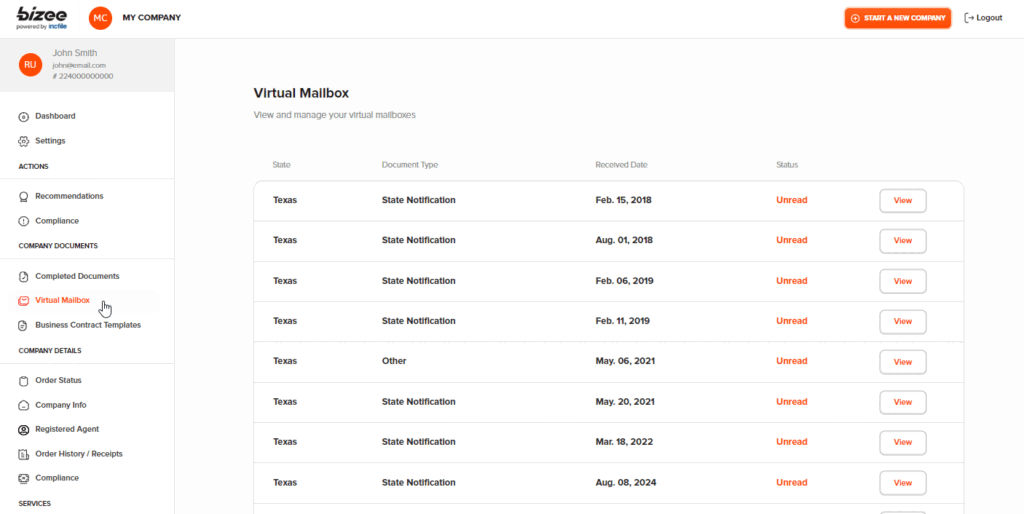Click the Order History receipts icon

pyautogui.click(x=24, y=454)
